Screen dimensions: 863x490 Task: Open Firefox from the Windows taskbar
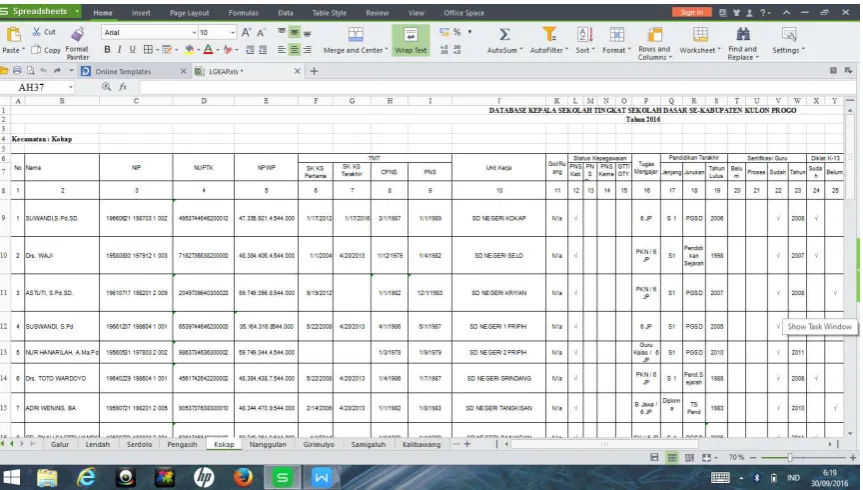pyautogui.click(x=243, y=477)
